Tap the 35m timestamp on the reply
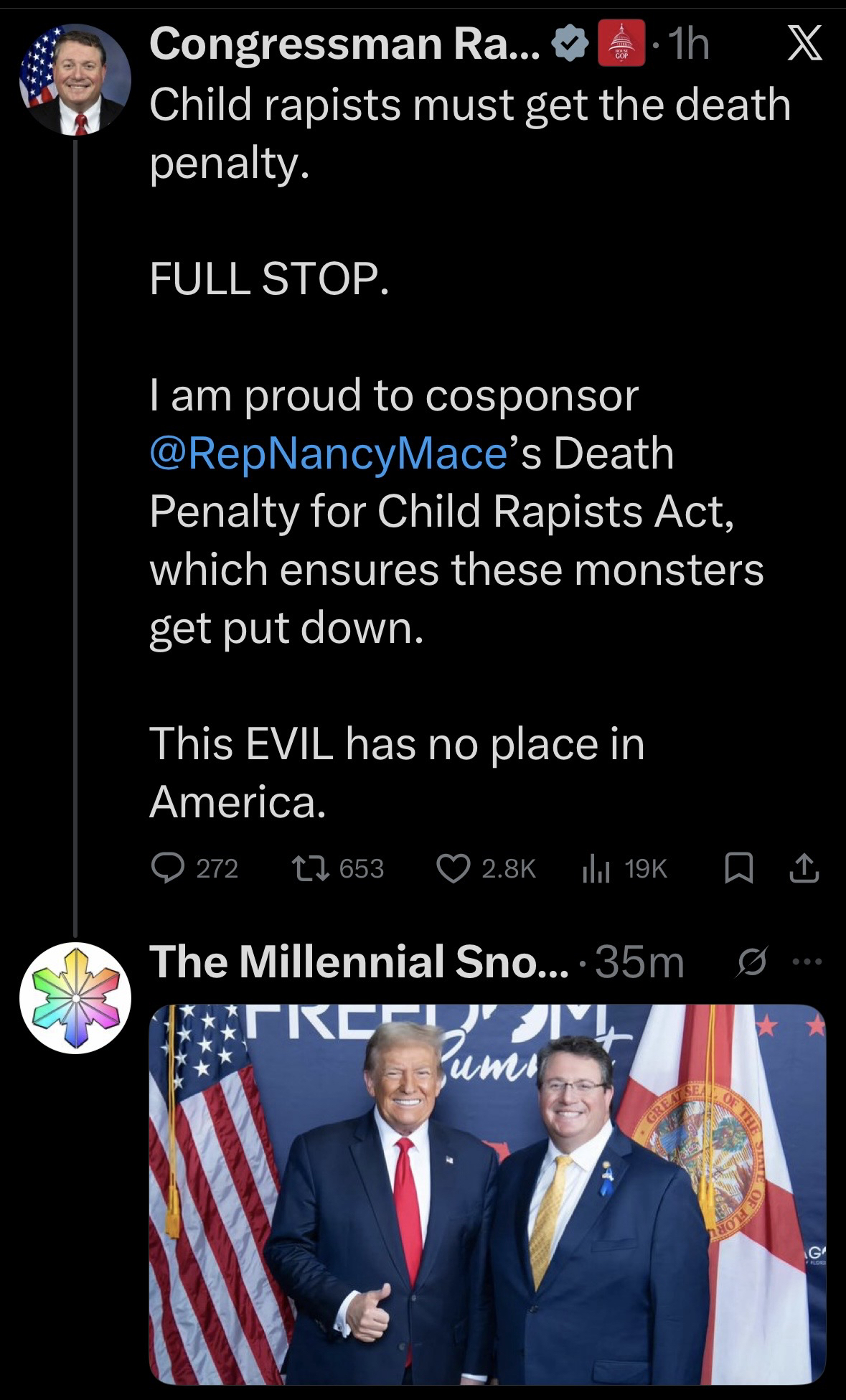The image size is (846, 1400). pos(640,962)
